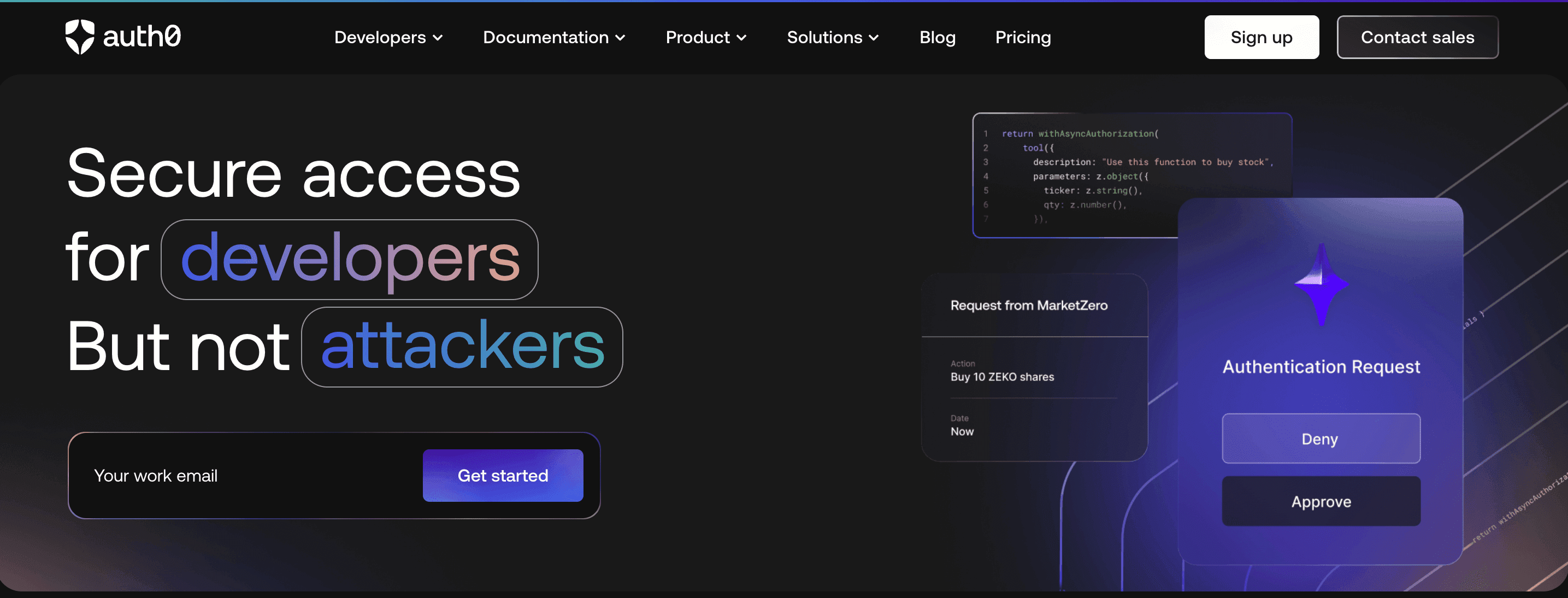Image resolution: width=1568 pixels, height=598 pixels.
Task: Open the Developers menu label
Action: click(380, 38)
